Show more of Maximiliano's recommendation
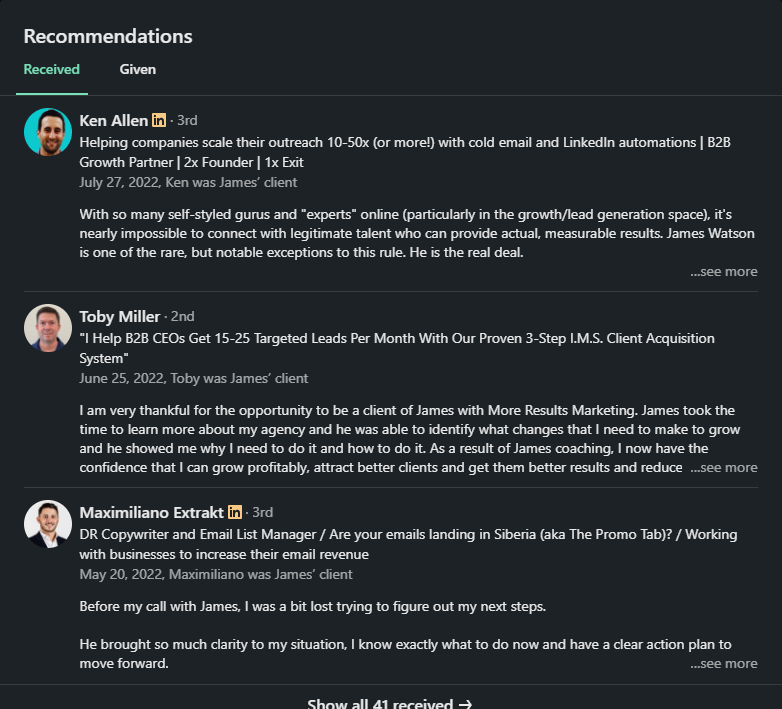 (724, 663)
